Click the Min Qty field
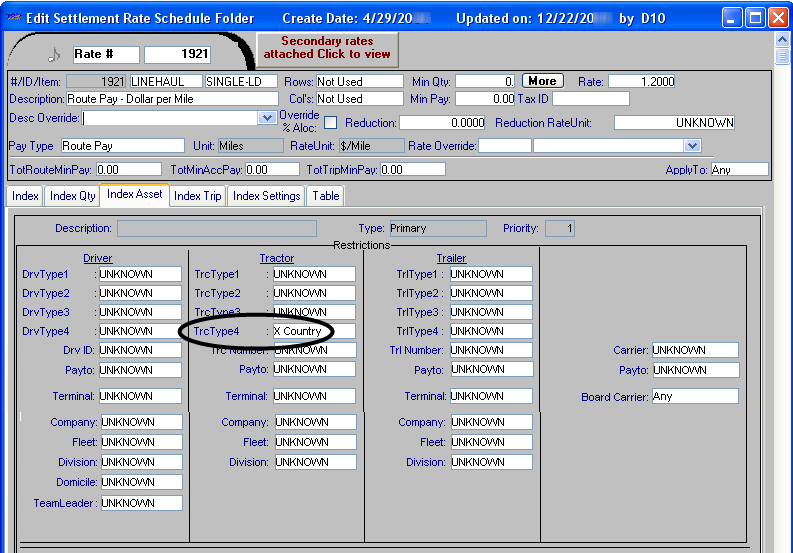Screen dimensions: 793x553 (x=485, y=81)
